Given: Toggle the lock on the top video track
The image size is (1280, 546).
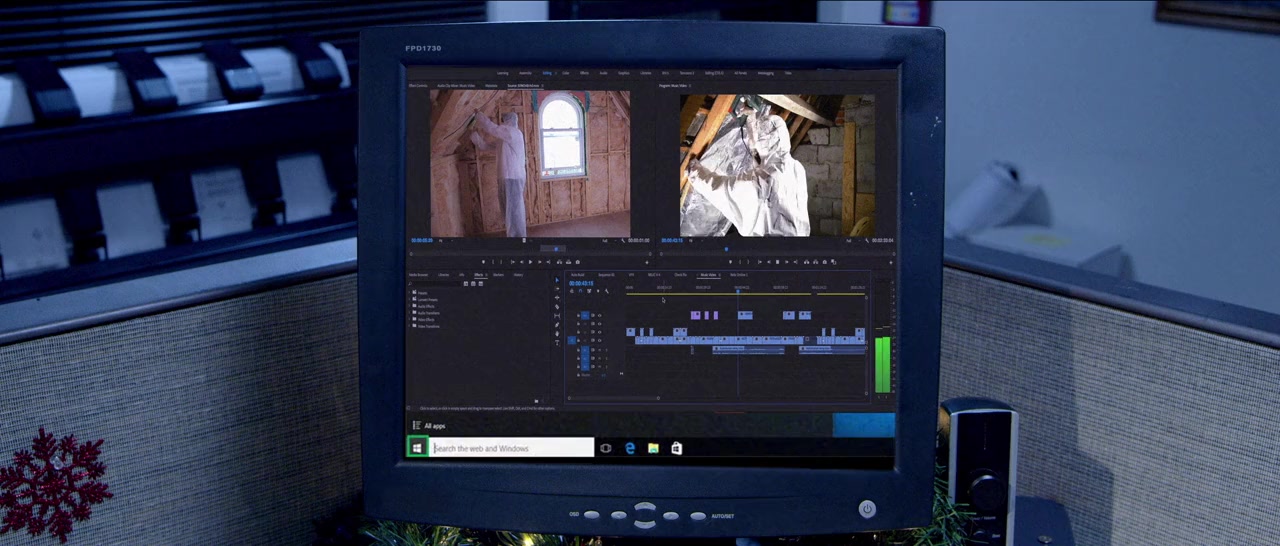Looking at the screenshot, I should 578,316.
